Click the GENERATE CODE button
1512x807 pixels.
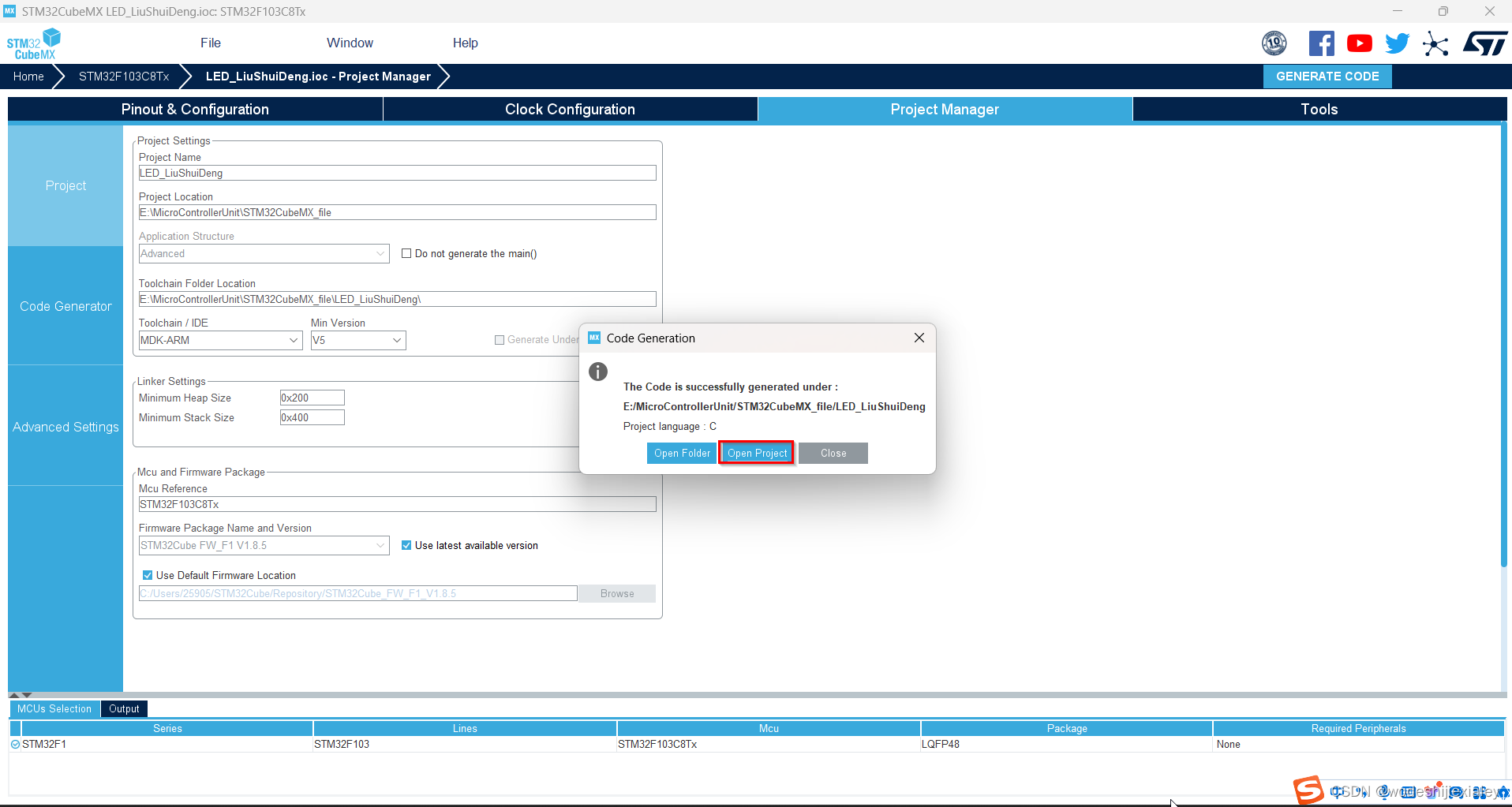click(x=1327, y=77)
